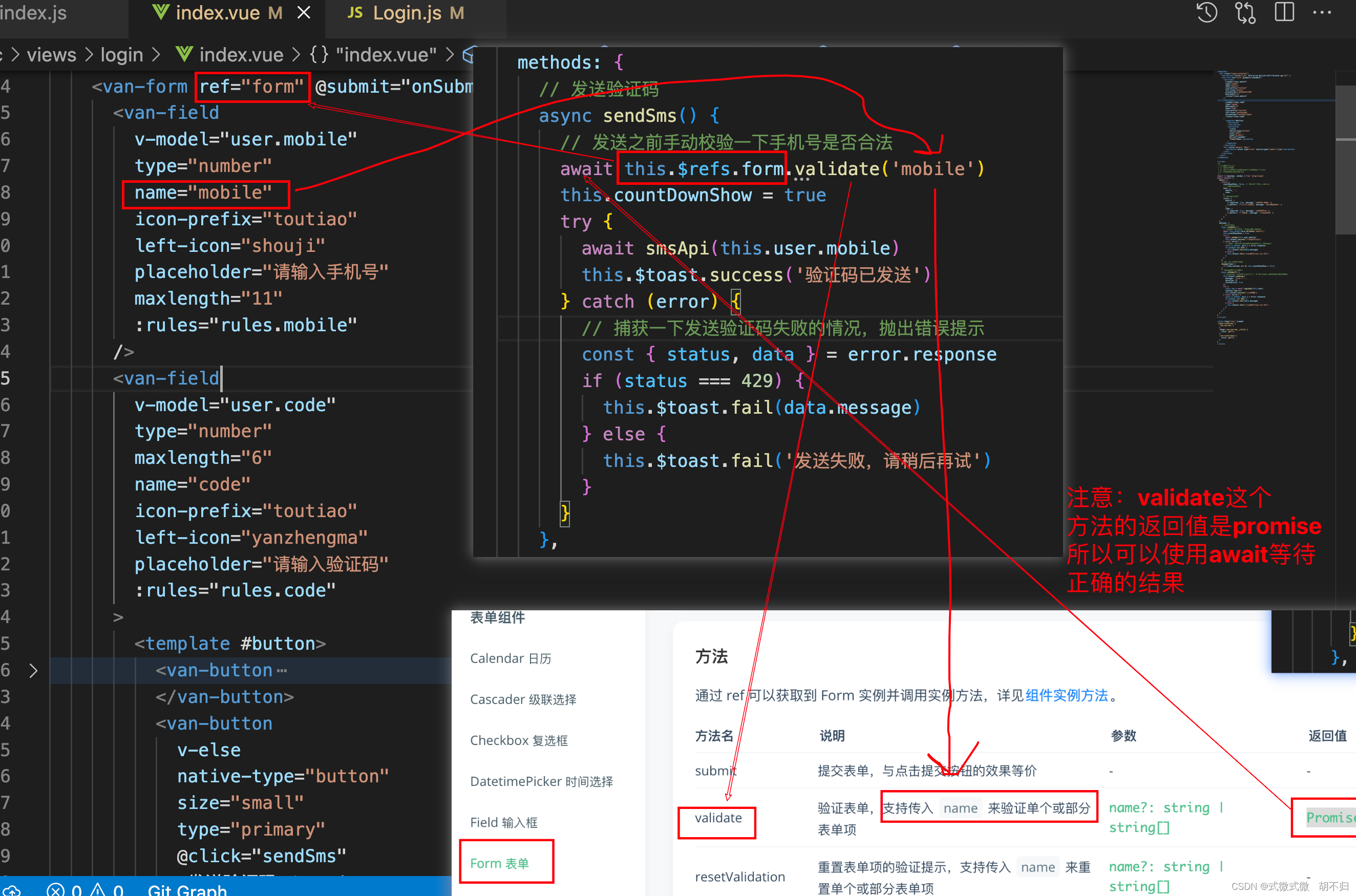Close the index.vue editor tab
1356x896 pixels.
[304, 13]
